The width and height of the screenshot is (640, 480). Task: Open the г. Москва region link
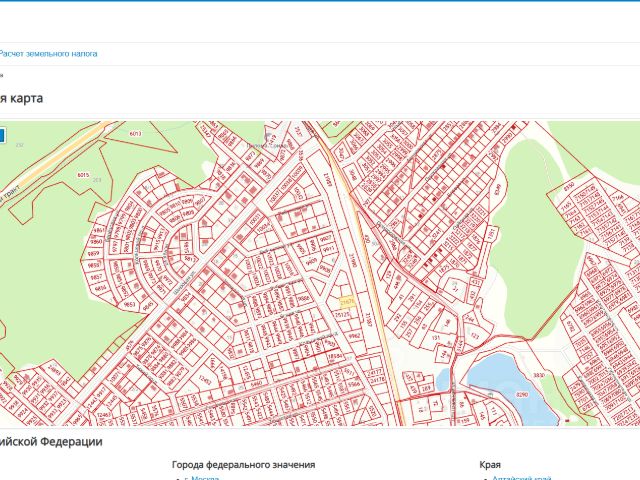201,478
